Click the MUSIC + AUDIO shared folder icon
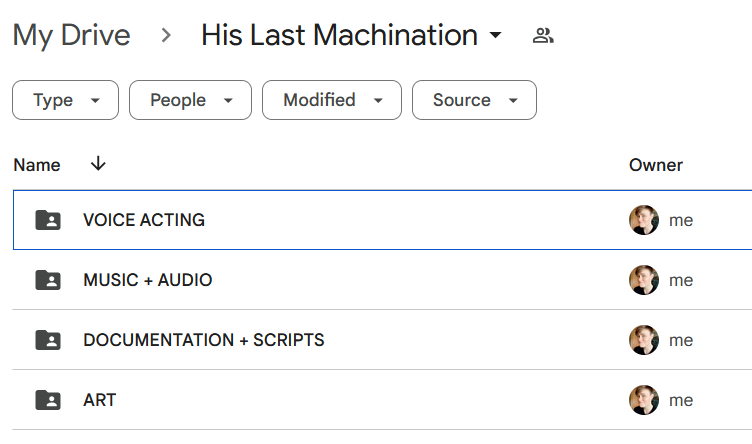752x444 pixels. point(48,280)
